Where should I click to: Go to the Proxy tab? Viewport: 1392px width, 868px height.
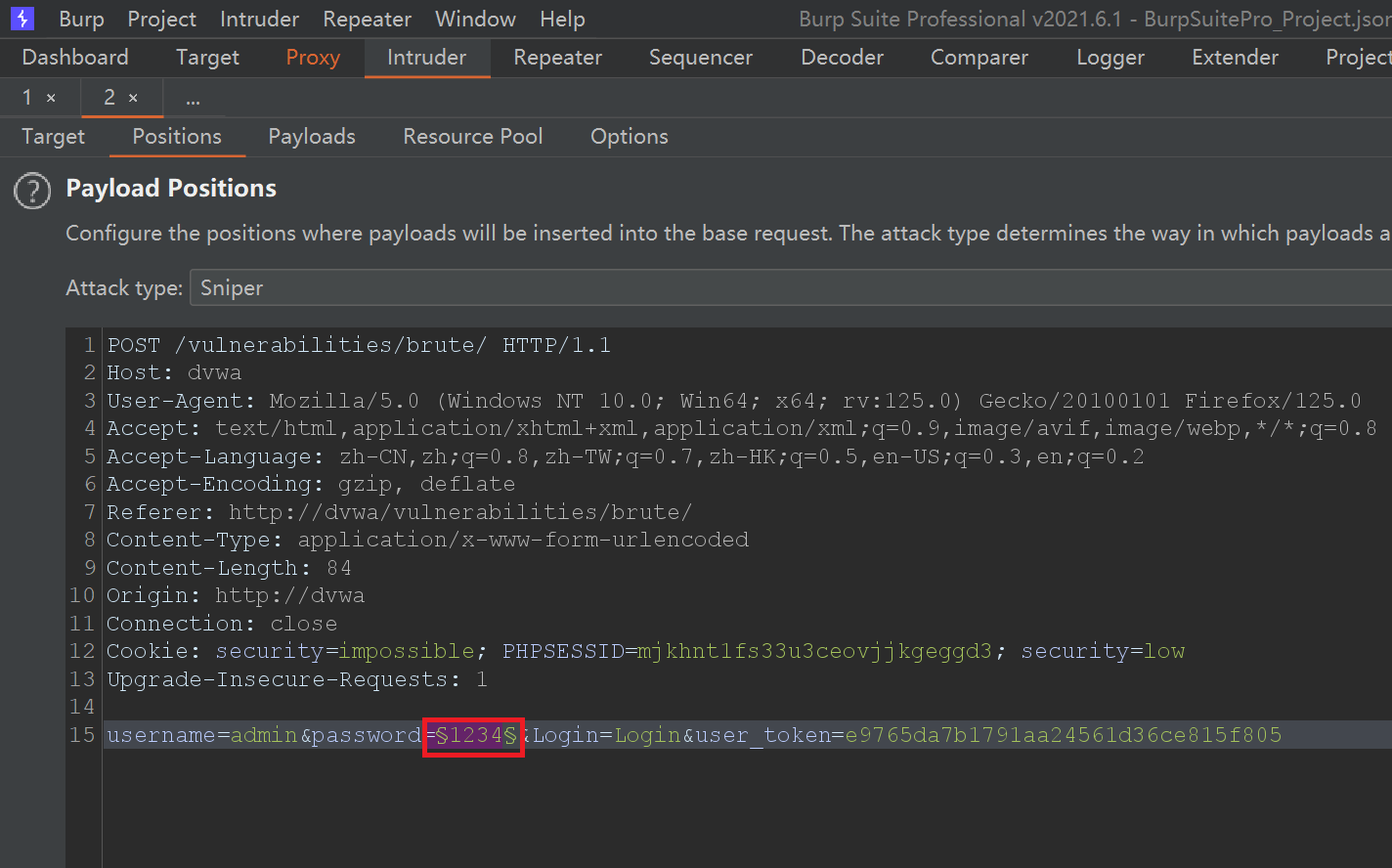(313, 58)
